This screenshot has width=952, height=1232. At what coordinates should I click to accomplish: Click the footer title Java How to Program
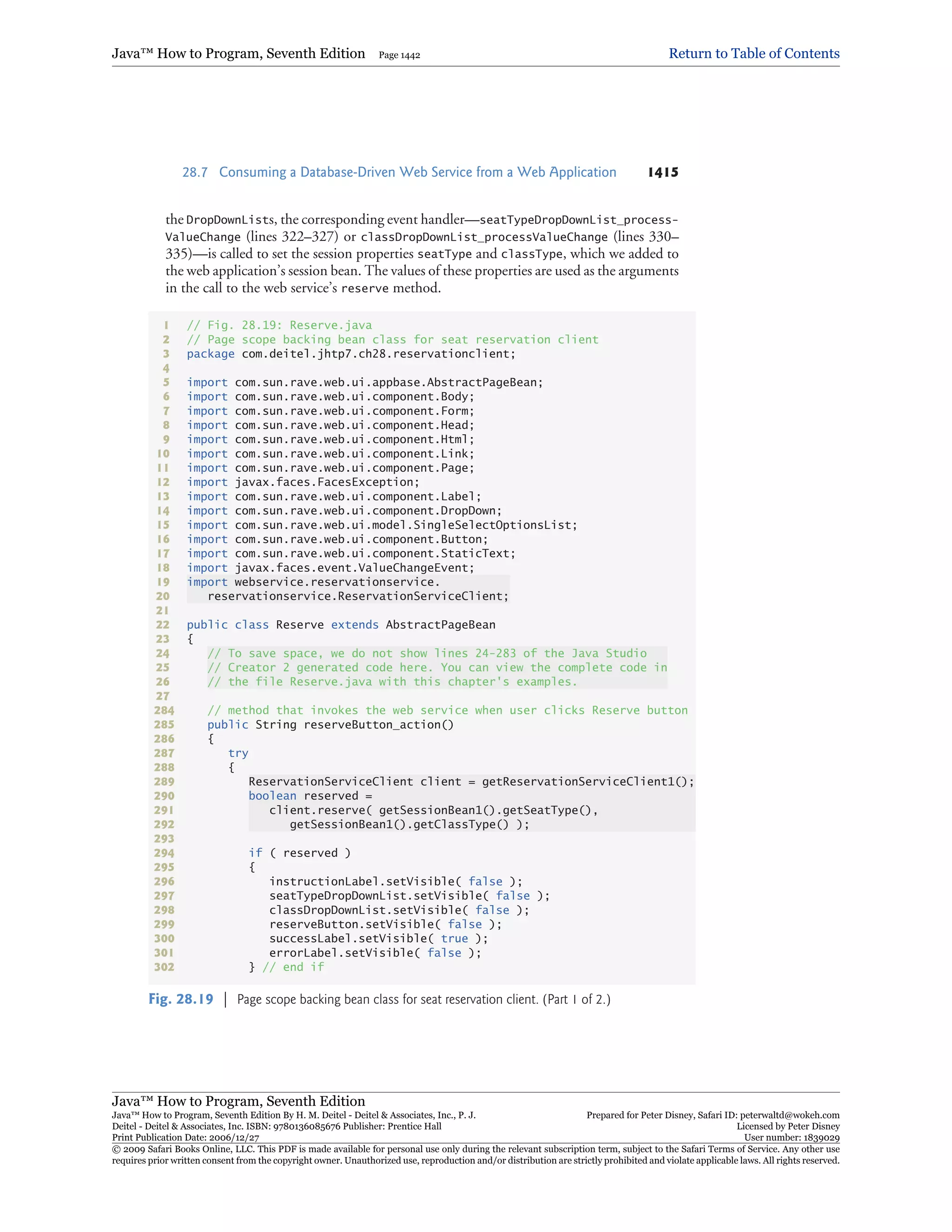pyautogui.click(x=238, y=1101)
